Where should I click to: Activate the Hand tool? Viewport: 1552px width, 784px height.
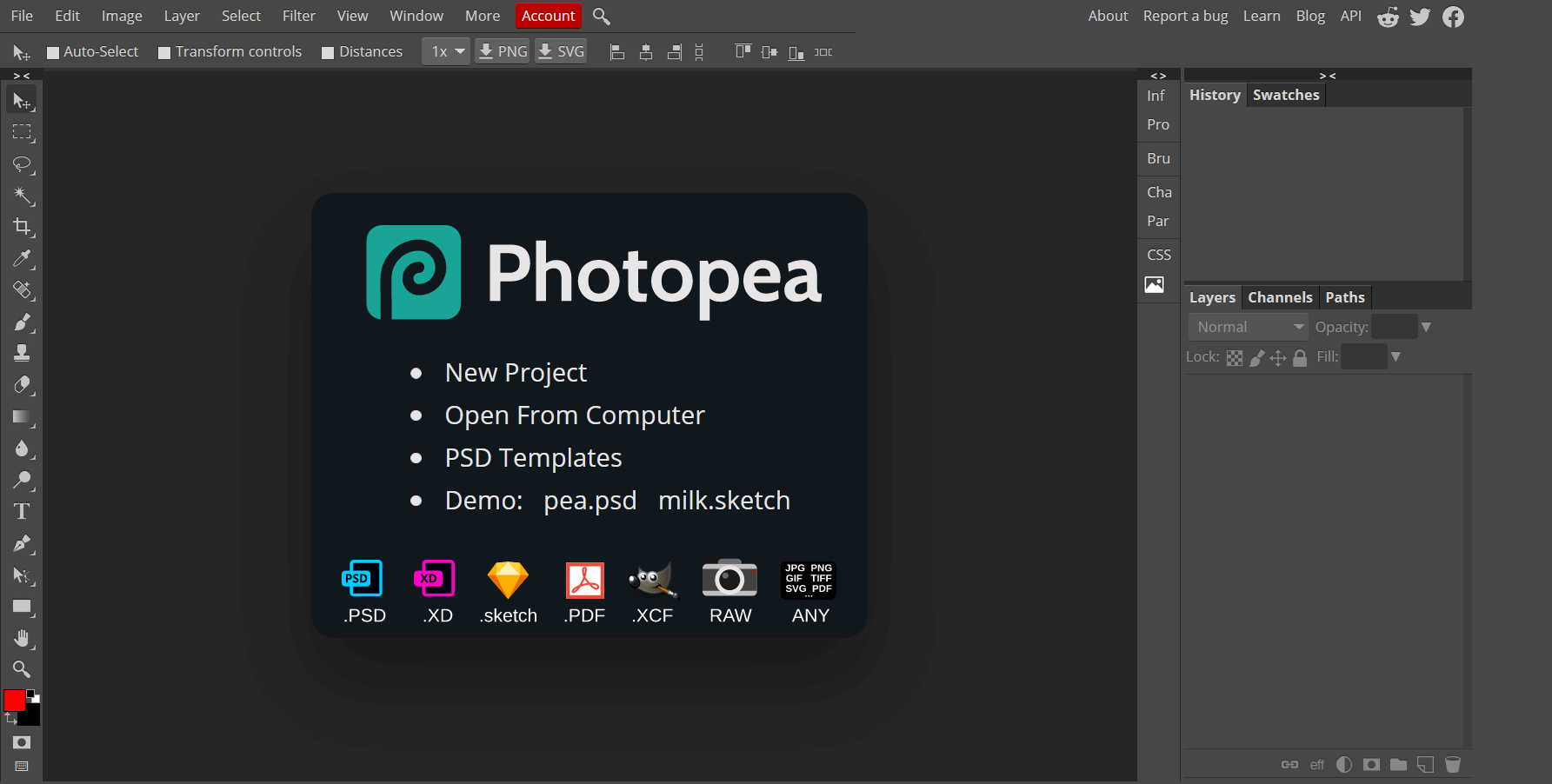coord(22,639)
